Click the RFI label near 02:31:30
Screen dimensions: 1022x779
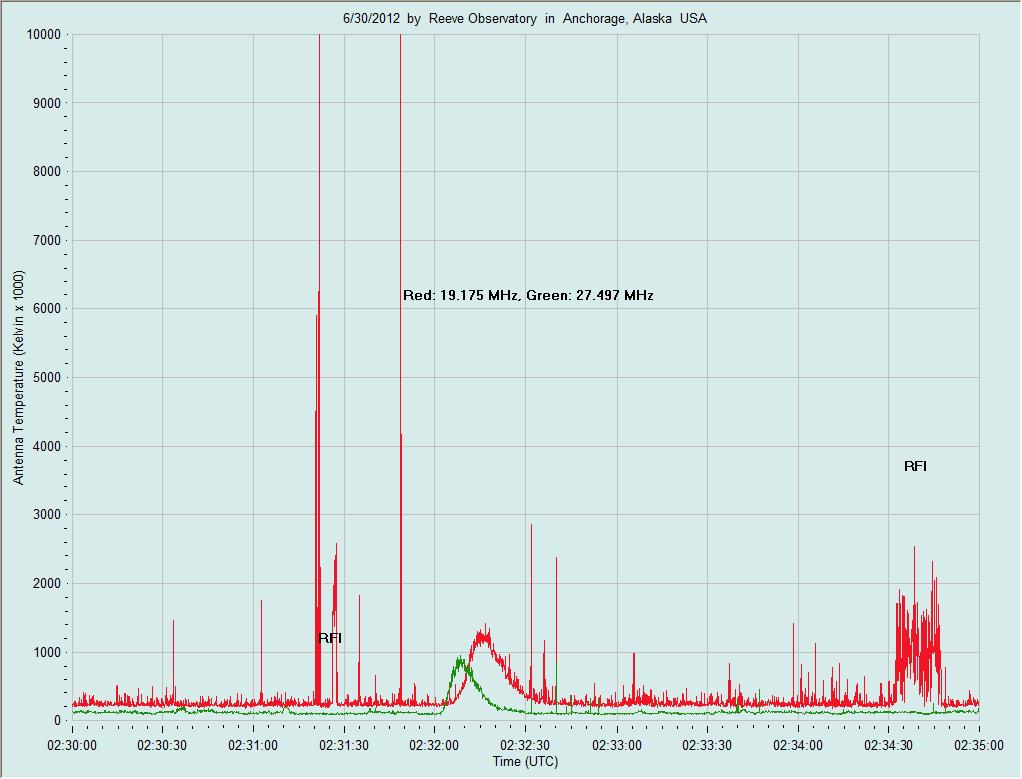(330, 638)
